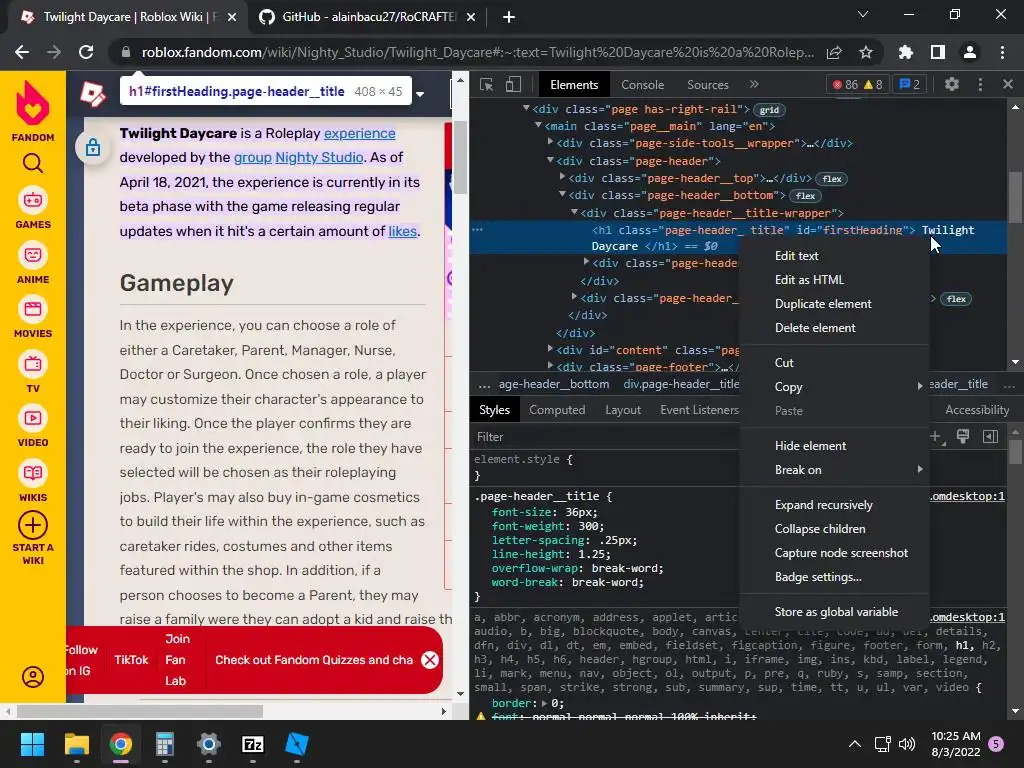The height and width of the screenshot is (768, 1024).
Task: Toggle the Chrome side panel
Action: click(938, 52)
